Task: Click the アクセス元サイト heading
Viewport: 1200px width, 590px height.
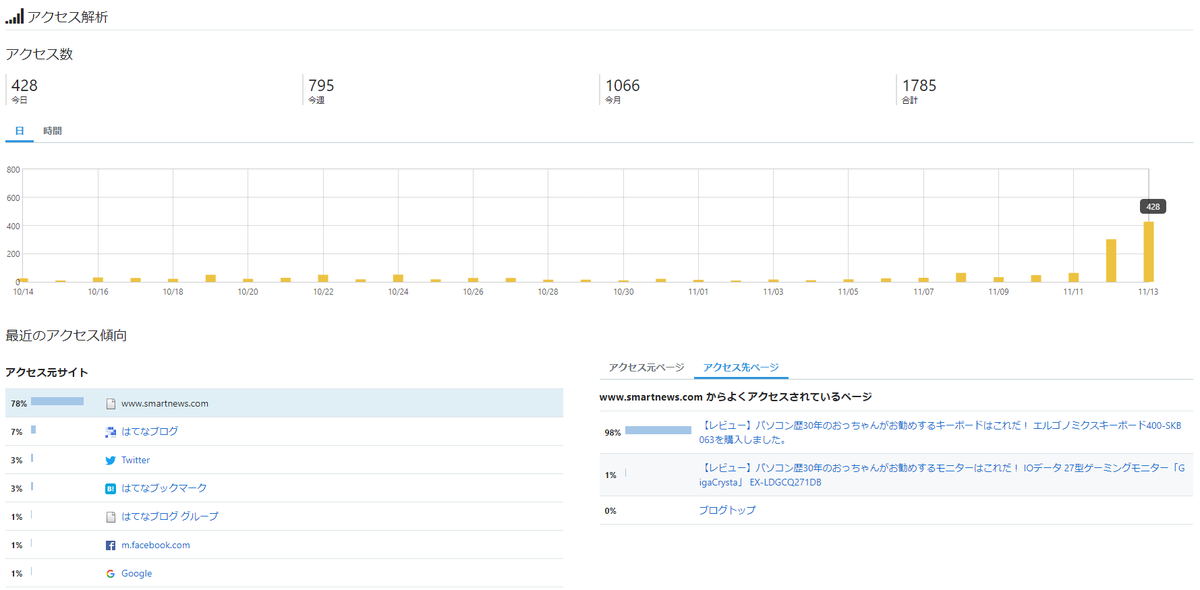Action: coord(47,372)
